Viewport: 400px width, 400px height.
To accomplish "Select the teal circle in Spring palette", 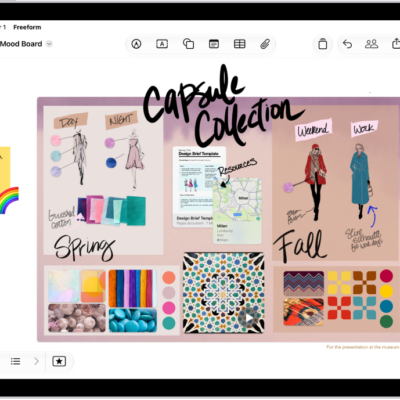I will (x=169, y=323).
